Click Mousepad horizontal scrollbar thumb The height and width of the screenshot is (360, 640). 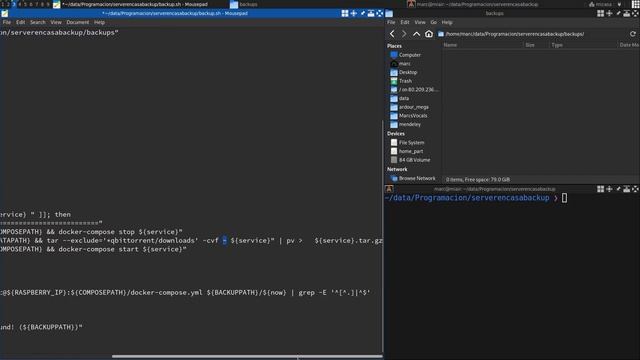coord(247,356)
